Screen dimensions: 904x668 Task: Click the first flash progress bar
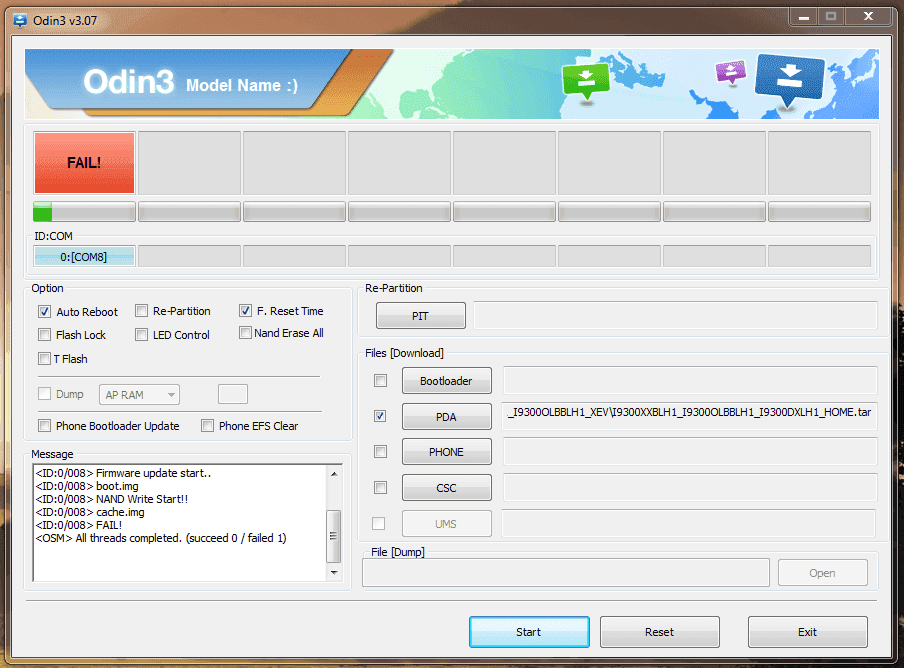[x=84, y=212]
